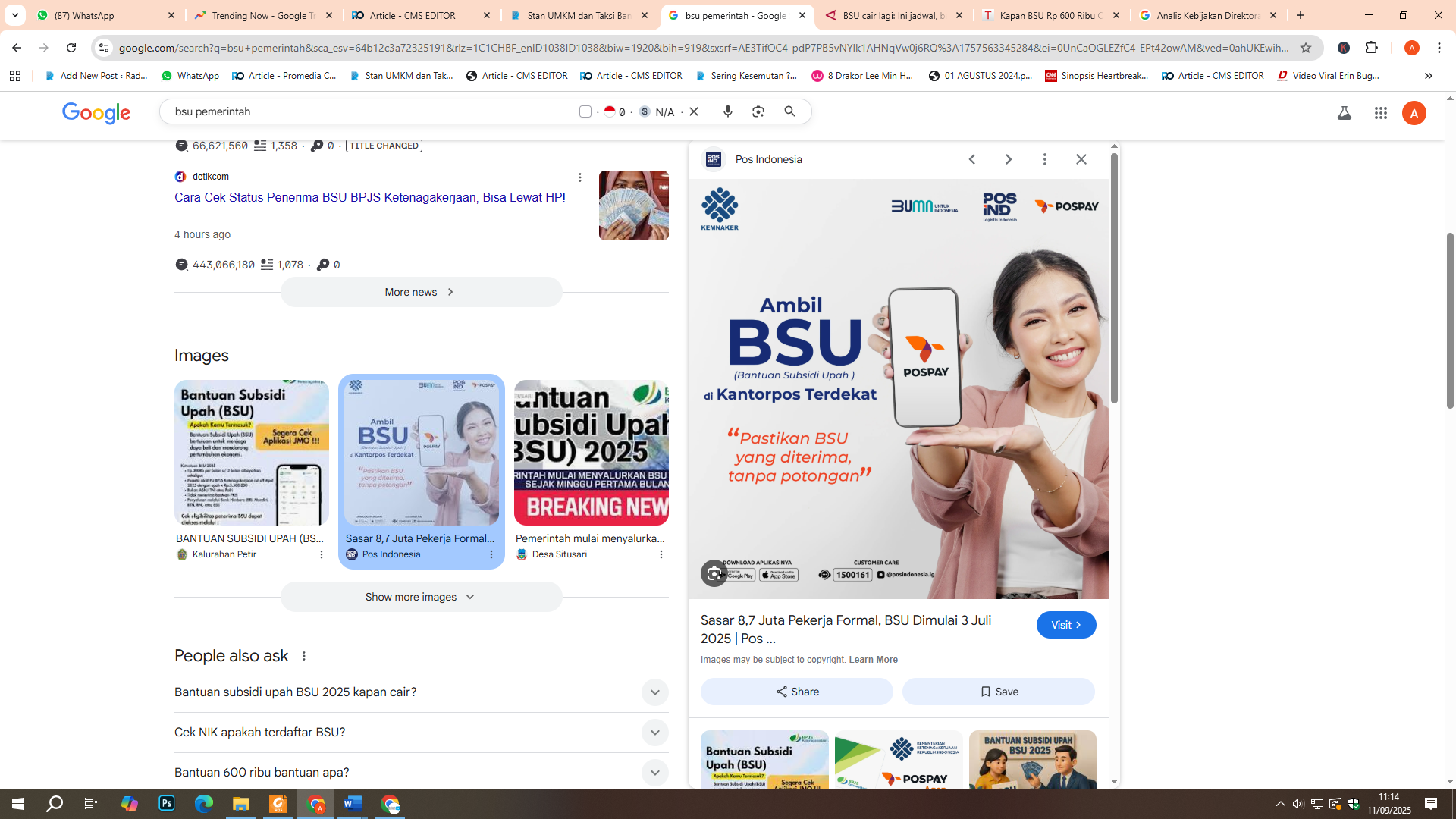Open the detikcom Cara Cek Status BSU article
Image resolution: width=1456 pixels, height=819 pixels.
click(370, 198)
